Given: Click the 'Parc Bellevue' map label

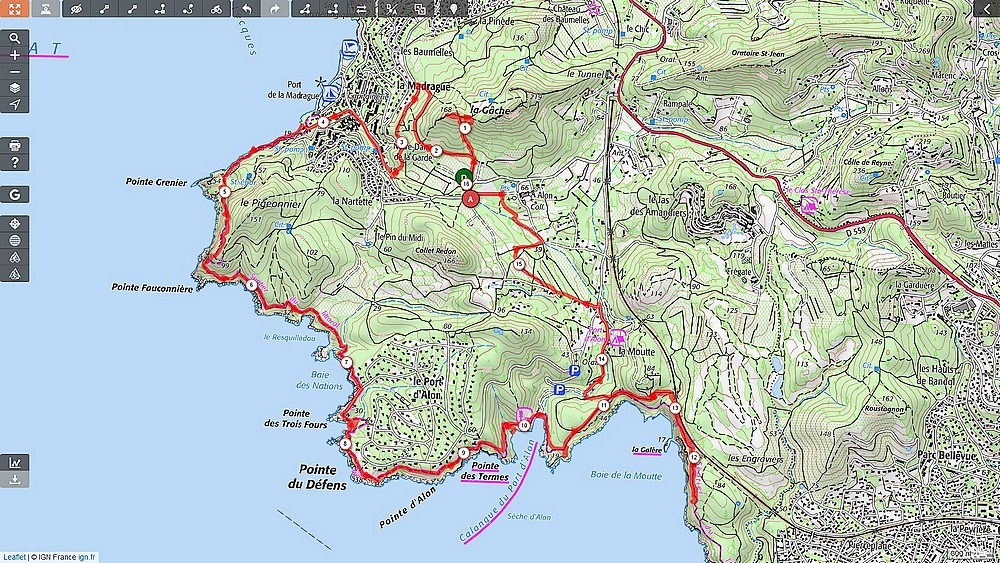Looking at the screenshot, I should click(x=947, y=456).
